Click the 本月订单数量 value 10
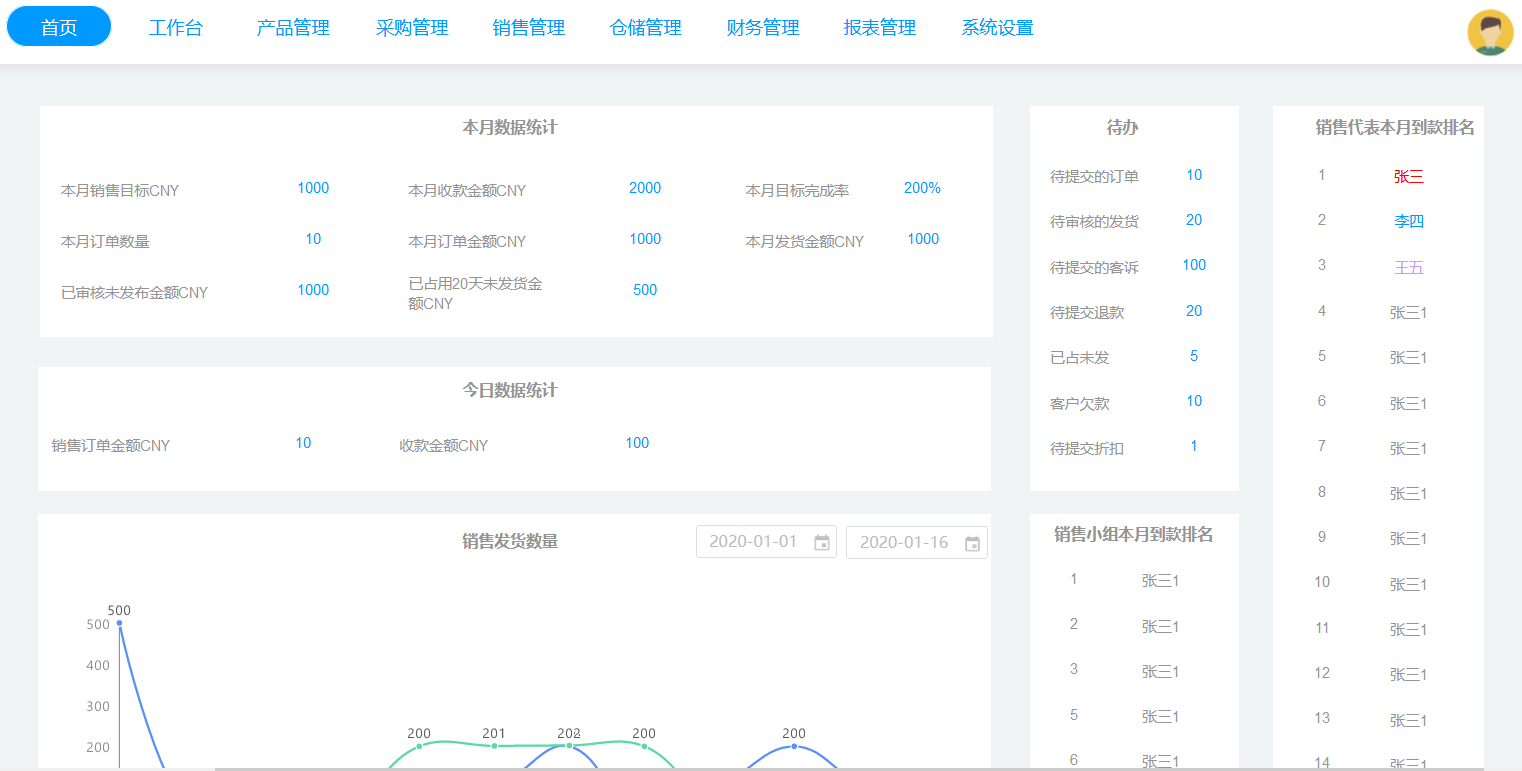Viewport: 1522px width, 771px height. click(x=313, y=239)
